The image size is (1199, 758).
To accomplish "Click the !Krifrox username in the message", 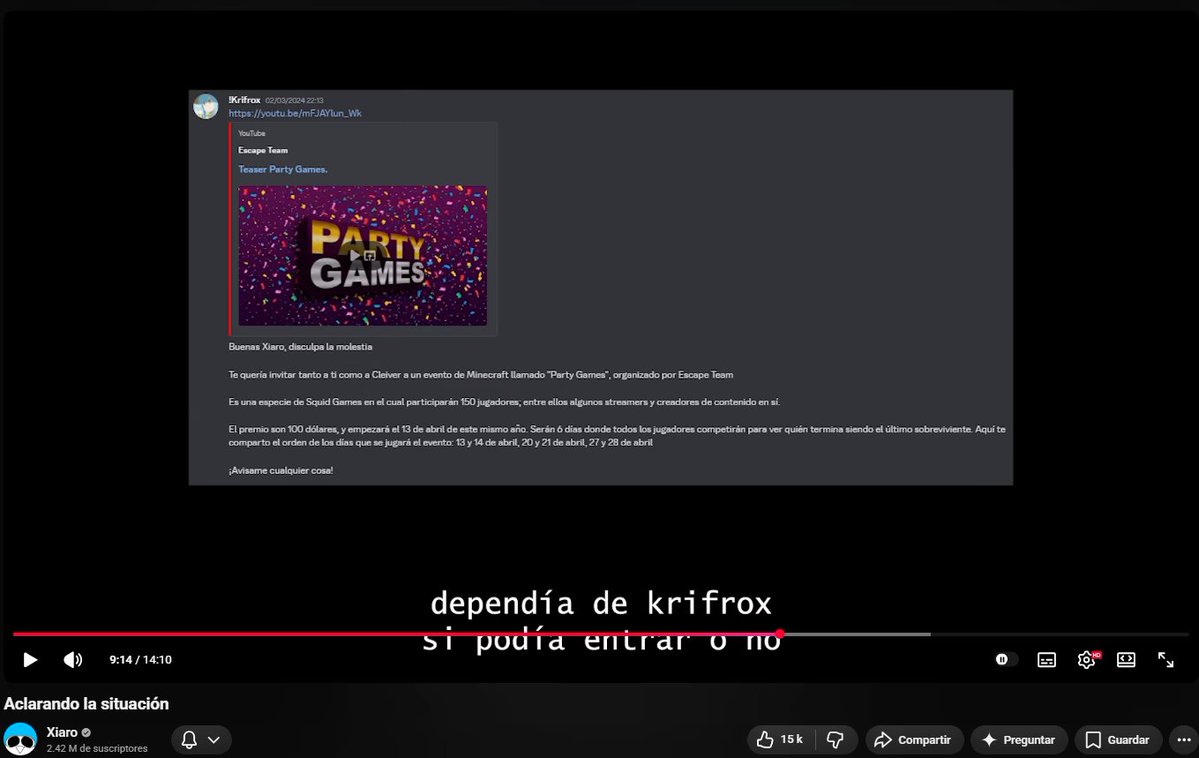I will pyautogui.click(x=245, y=100).
